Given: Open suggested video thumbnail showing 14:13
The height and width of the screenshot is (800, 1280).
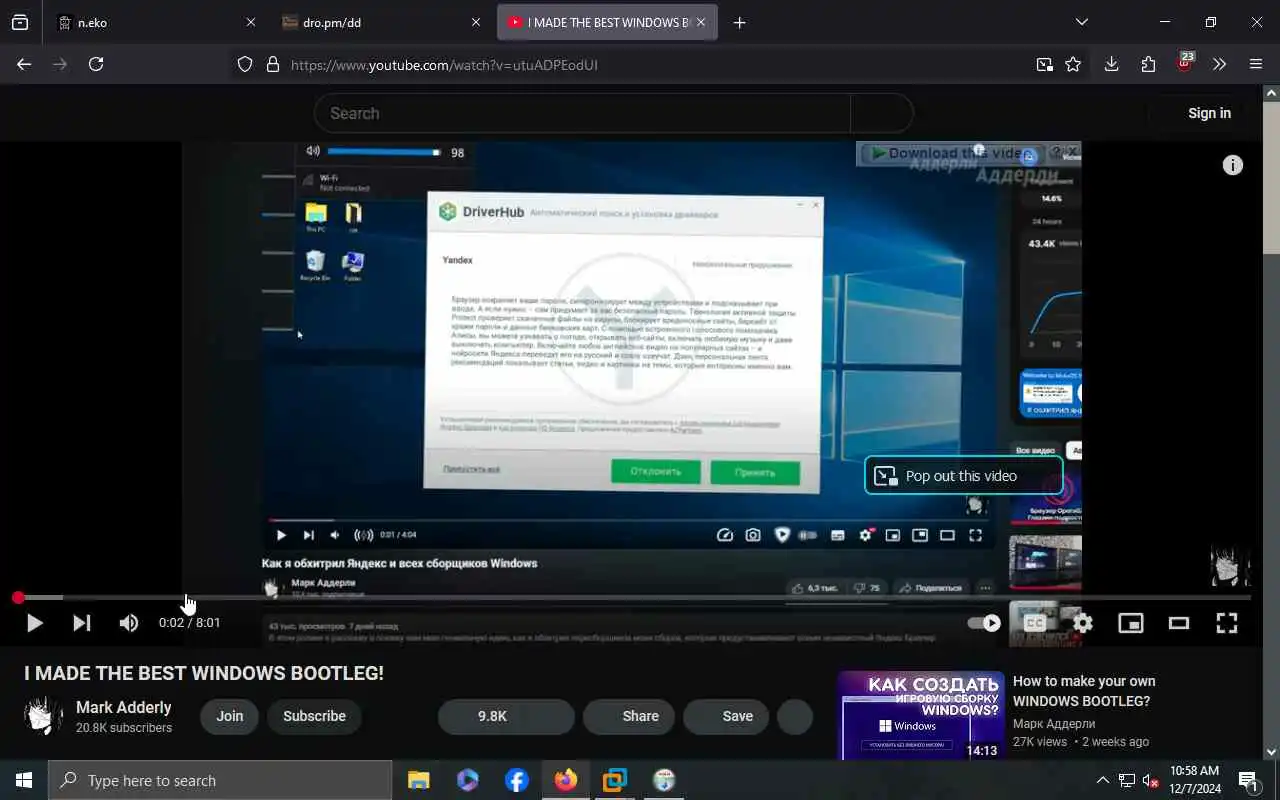Looking at the screenshot, I should coord(921,715).
